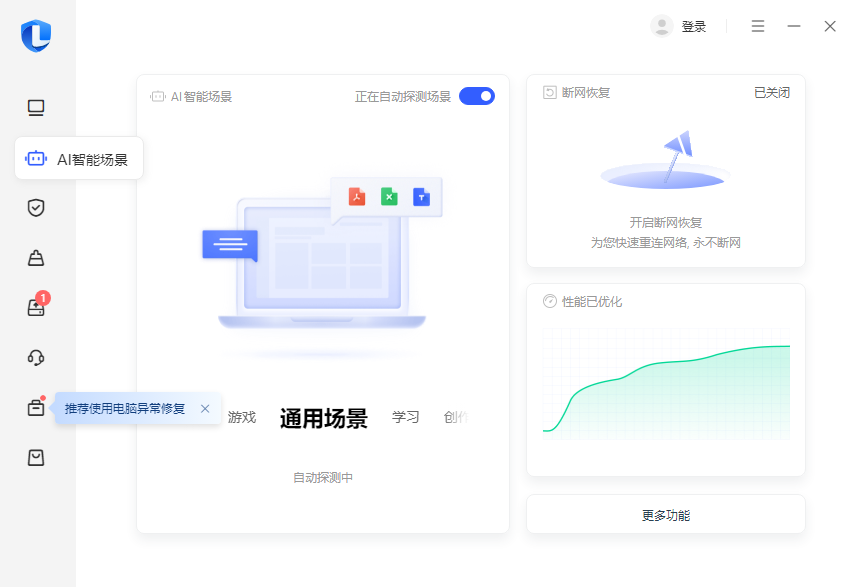
Task: Open the computer overview sidebar icon
Action: [36, 108]
